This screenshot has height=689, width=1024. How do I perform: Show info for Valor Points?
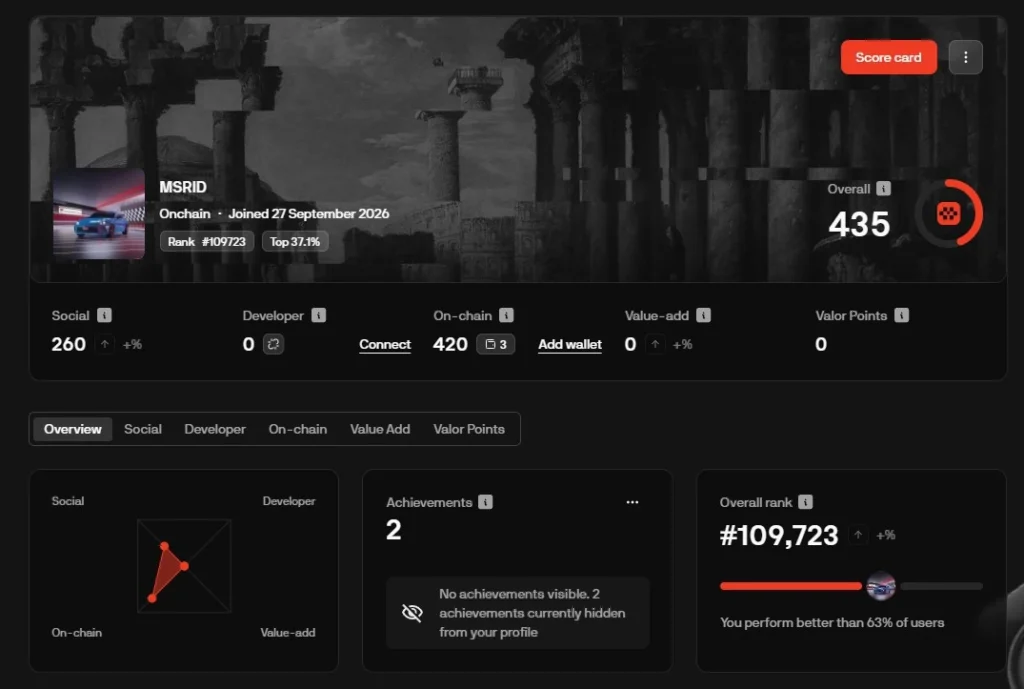pos(901,315)
